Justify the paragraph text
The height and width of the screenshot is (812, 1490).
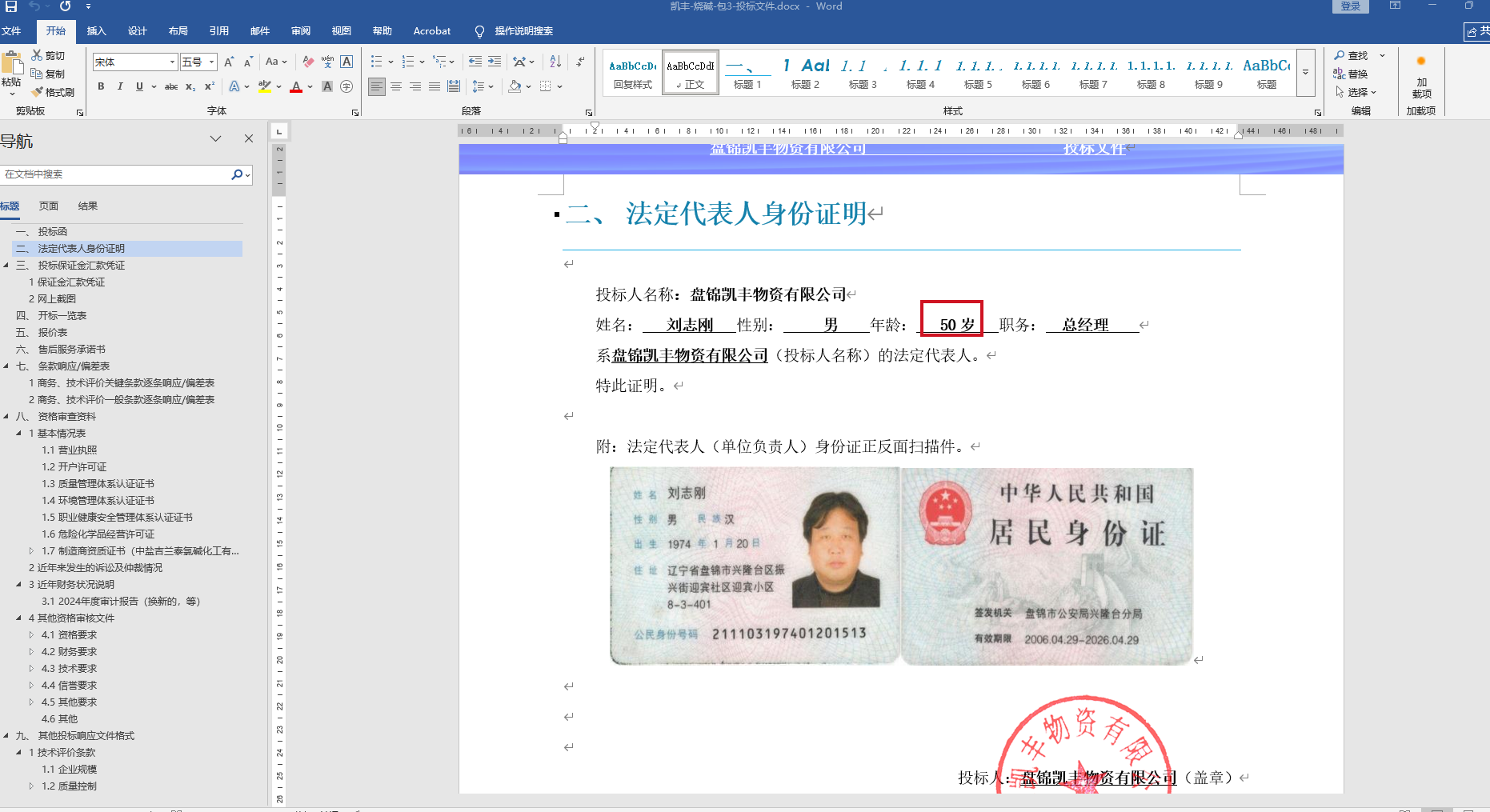(435, 86)
